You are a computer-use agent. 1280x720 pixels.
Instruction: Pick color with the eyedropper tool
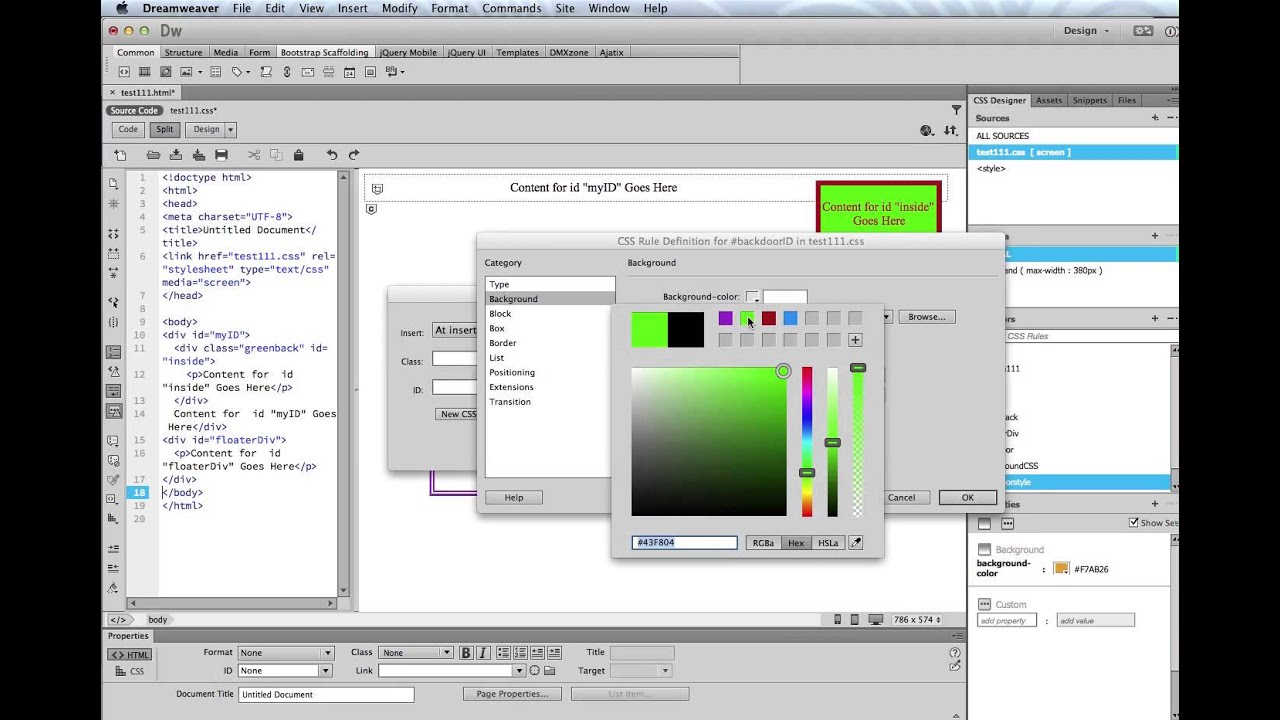(855, 543)
